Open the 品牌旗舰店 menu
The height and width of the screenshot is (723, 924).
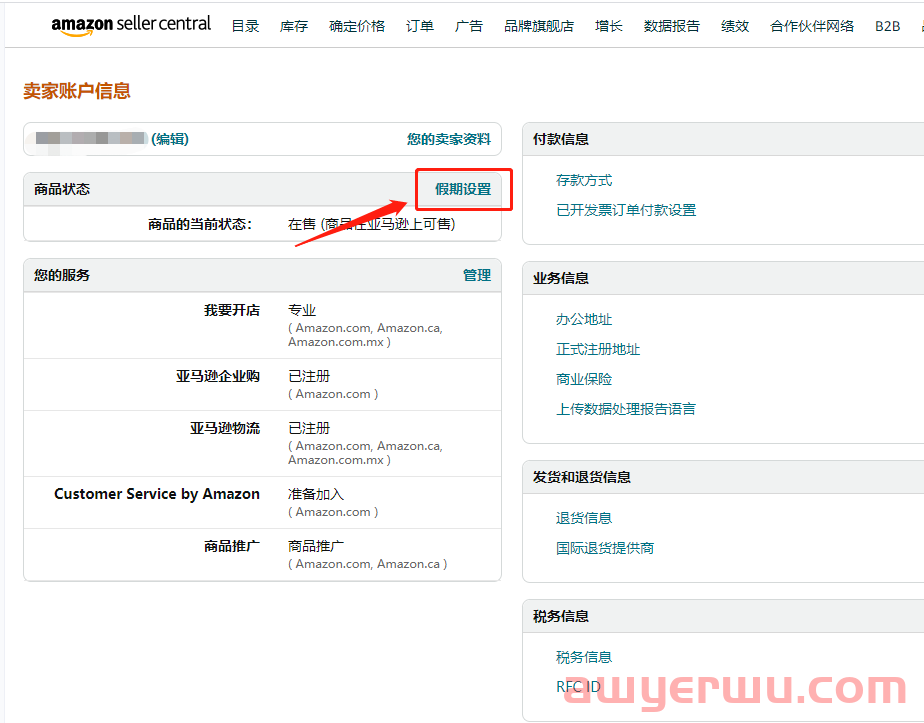539,26
